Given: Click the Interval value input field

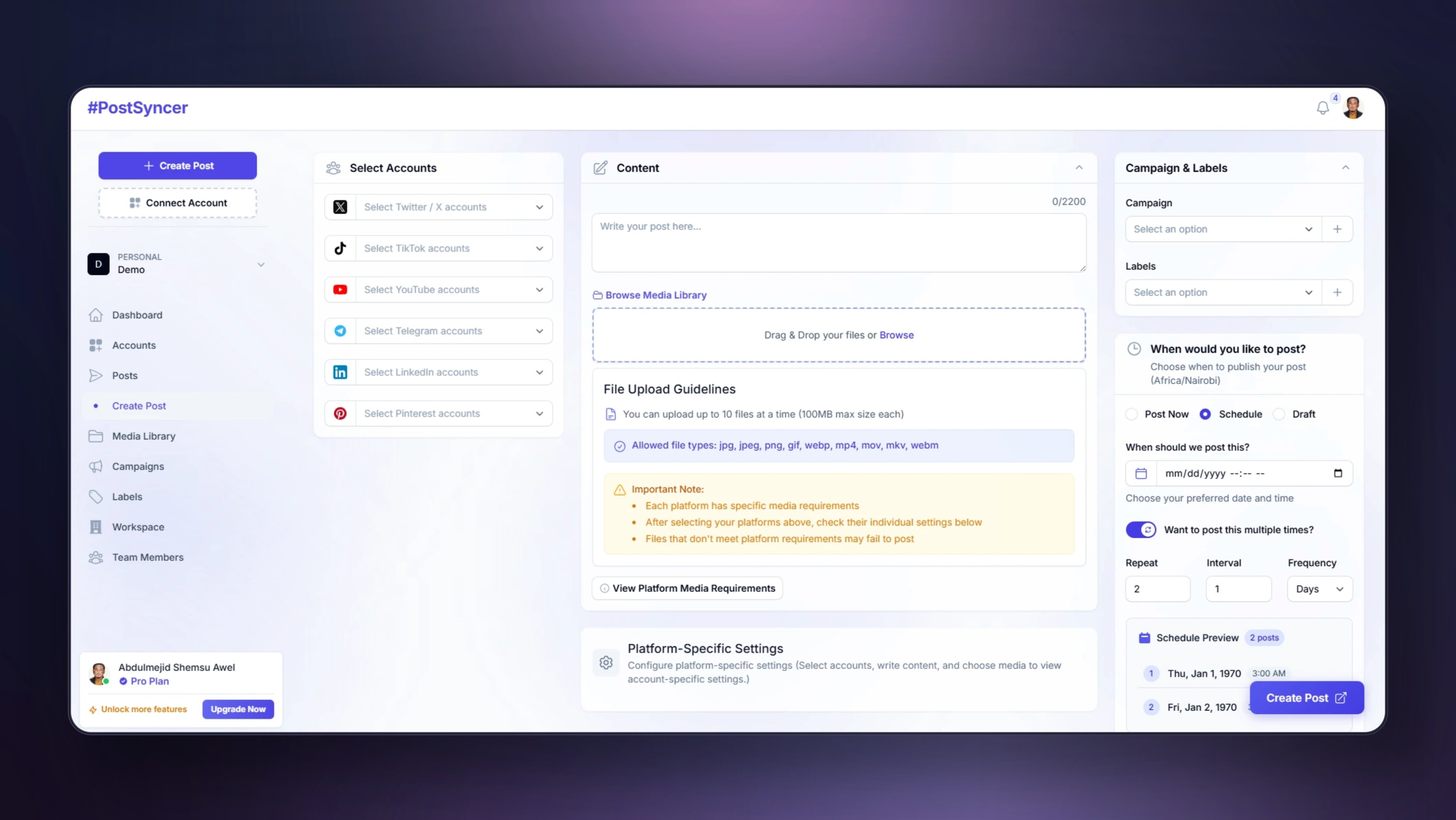Looking at the screenshot, I should (x=1239, y=589).
